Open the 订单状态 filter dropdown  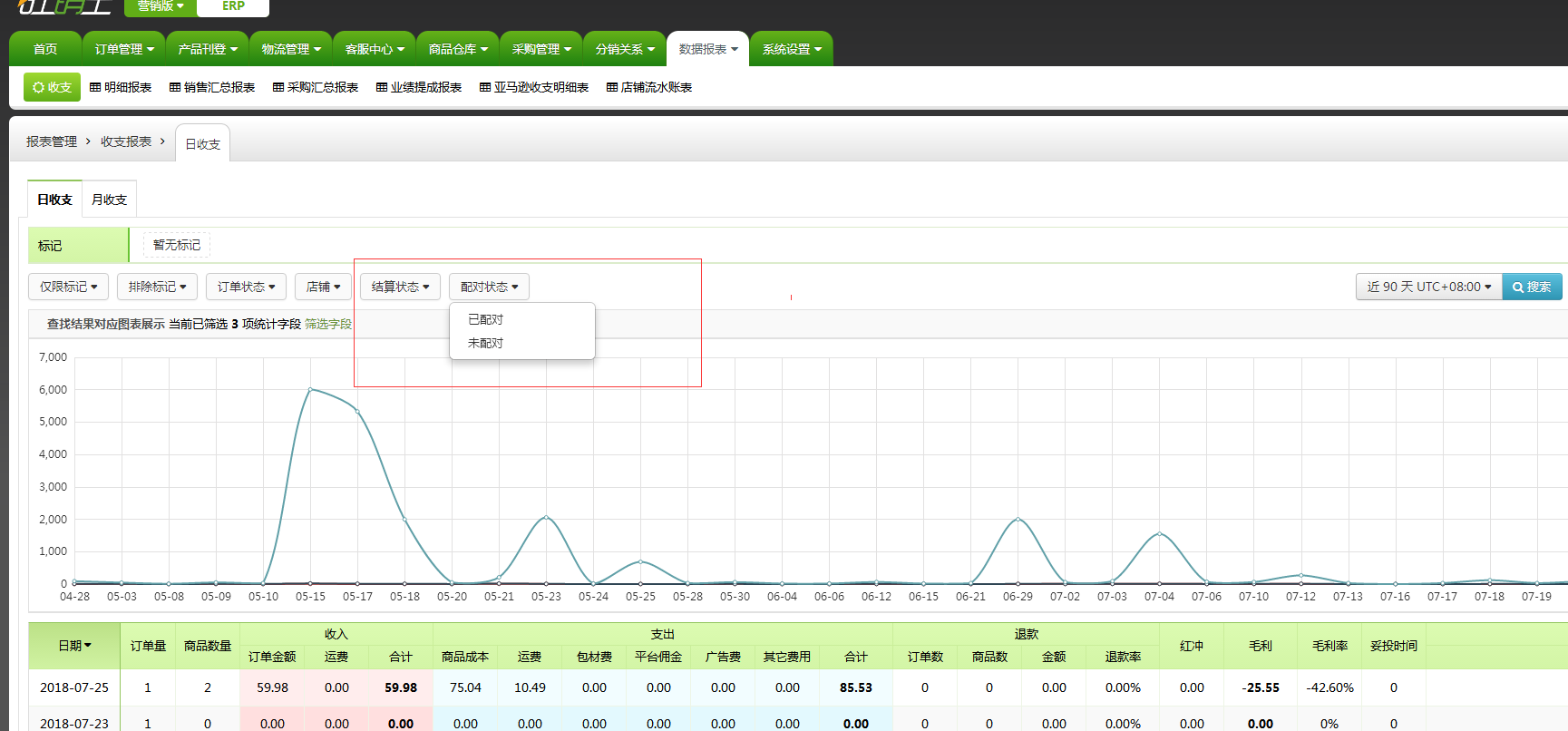[246, 287]
